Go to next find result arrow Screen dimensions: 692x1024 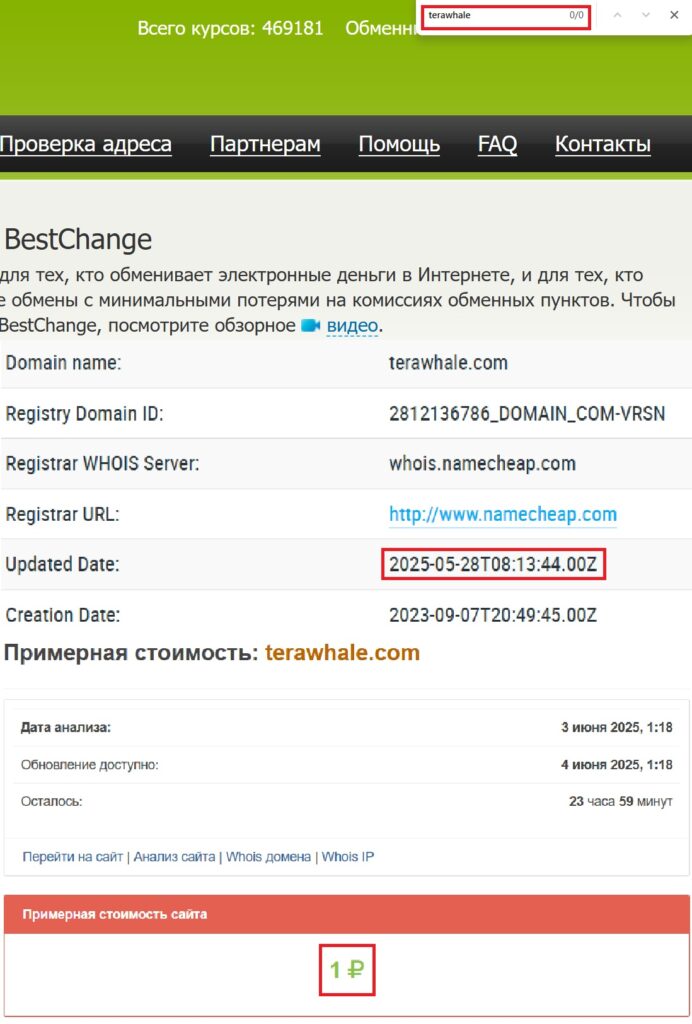pos(645,16)
